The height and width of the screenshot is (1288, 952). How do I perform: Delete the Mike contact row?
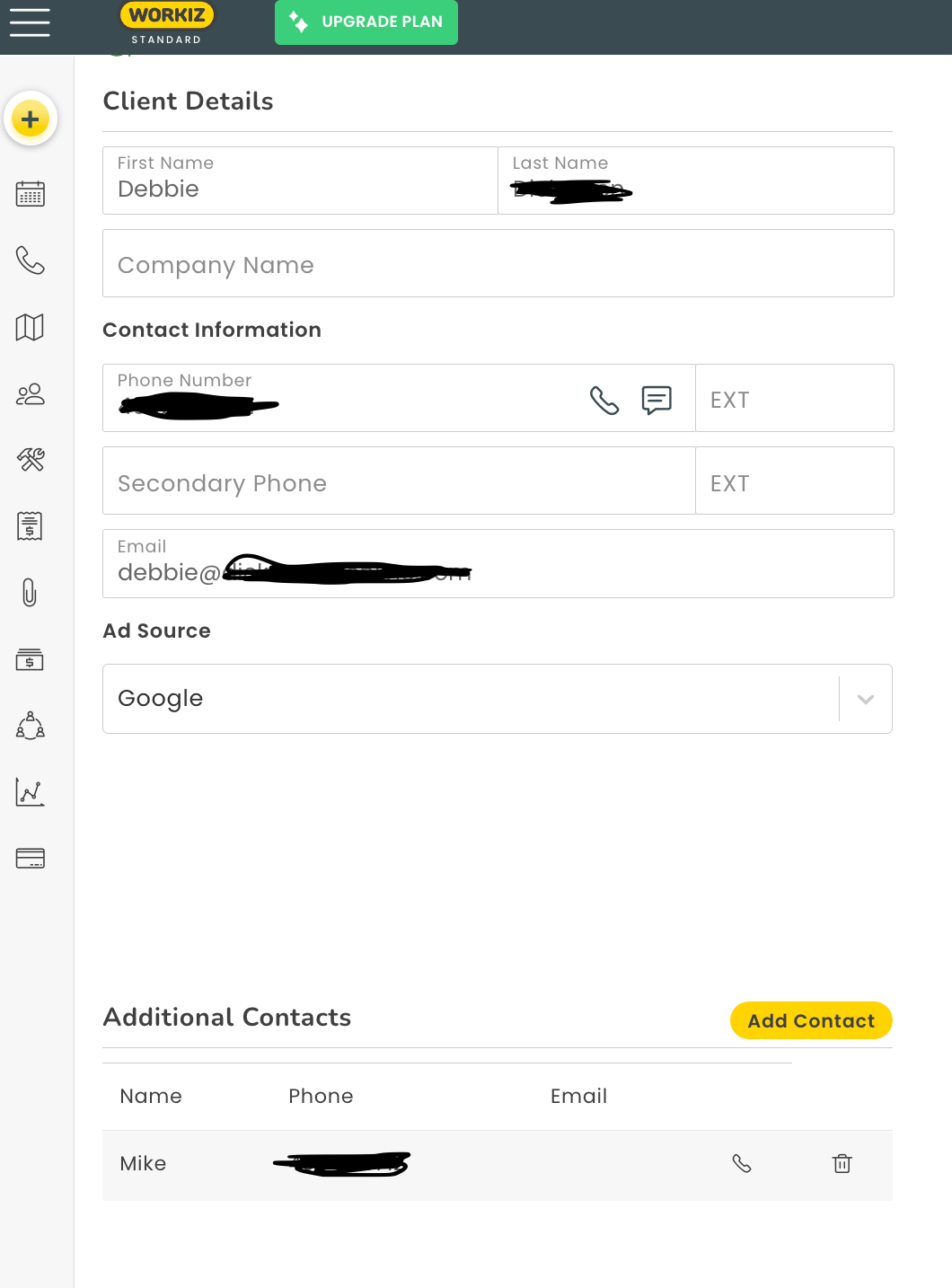coord(842,1164)
